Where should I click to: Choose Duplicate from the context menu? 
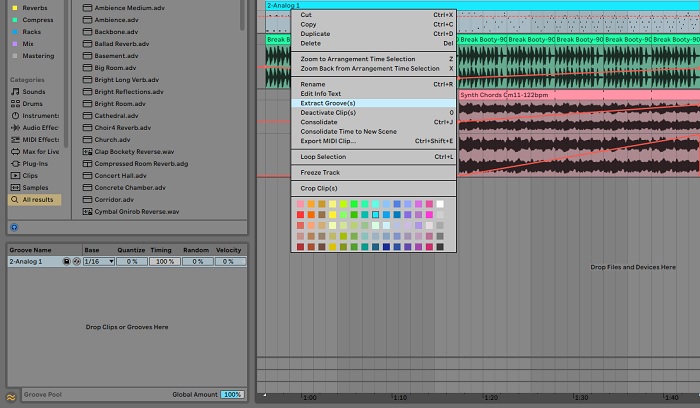click(x=373, y=34)
